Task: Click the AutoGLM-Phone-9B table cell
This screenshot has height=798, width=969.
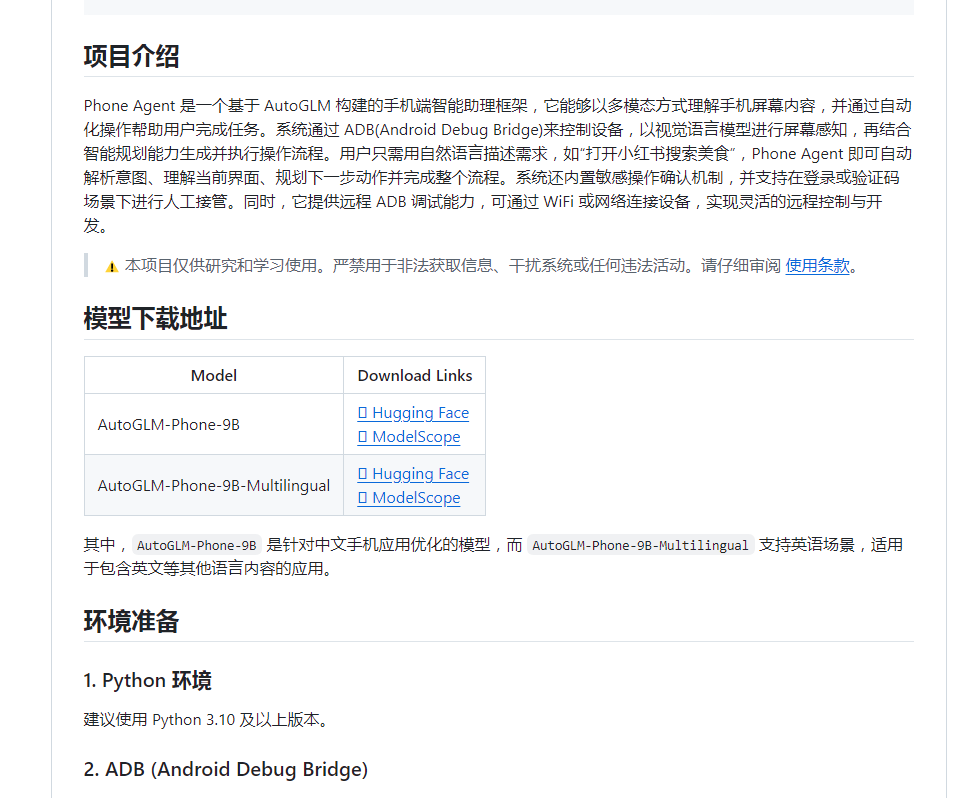Action: (214, 424)
